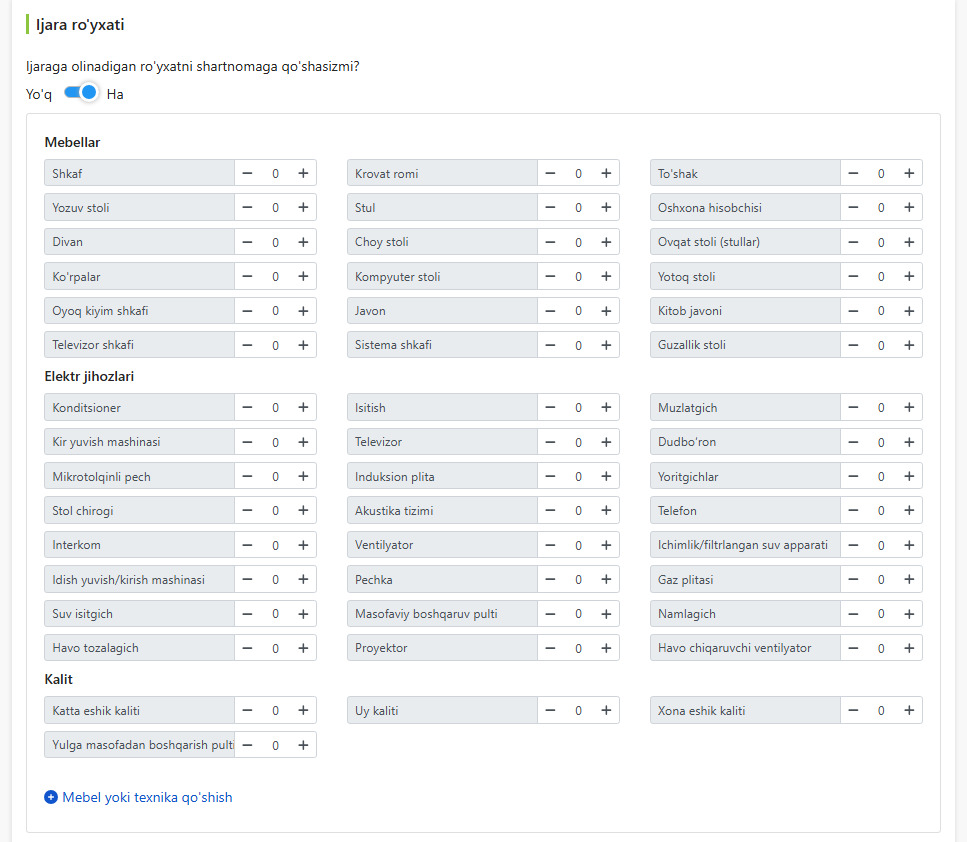Increase Xona eshik kaliti count
This screenshot has width=967, height=842.
909,711
